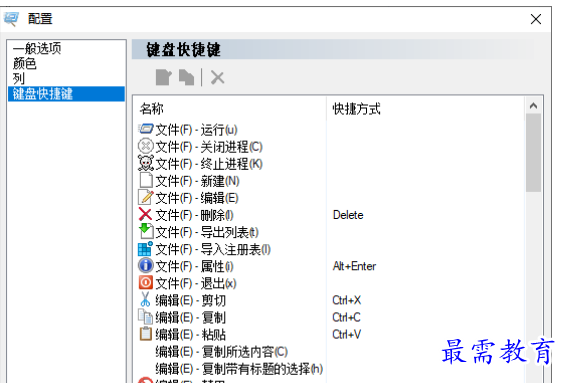The image size is (563, 383).
Task: Select the 文件(F) - 新建(N) row text
Action: coord(197,181)
